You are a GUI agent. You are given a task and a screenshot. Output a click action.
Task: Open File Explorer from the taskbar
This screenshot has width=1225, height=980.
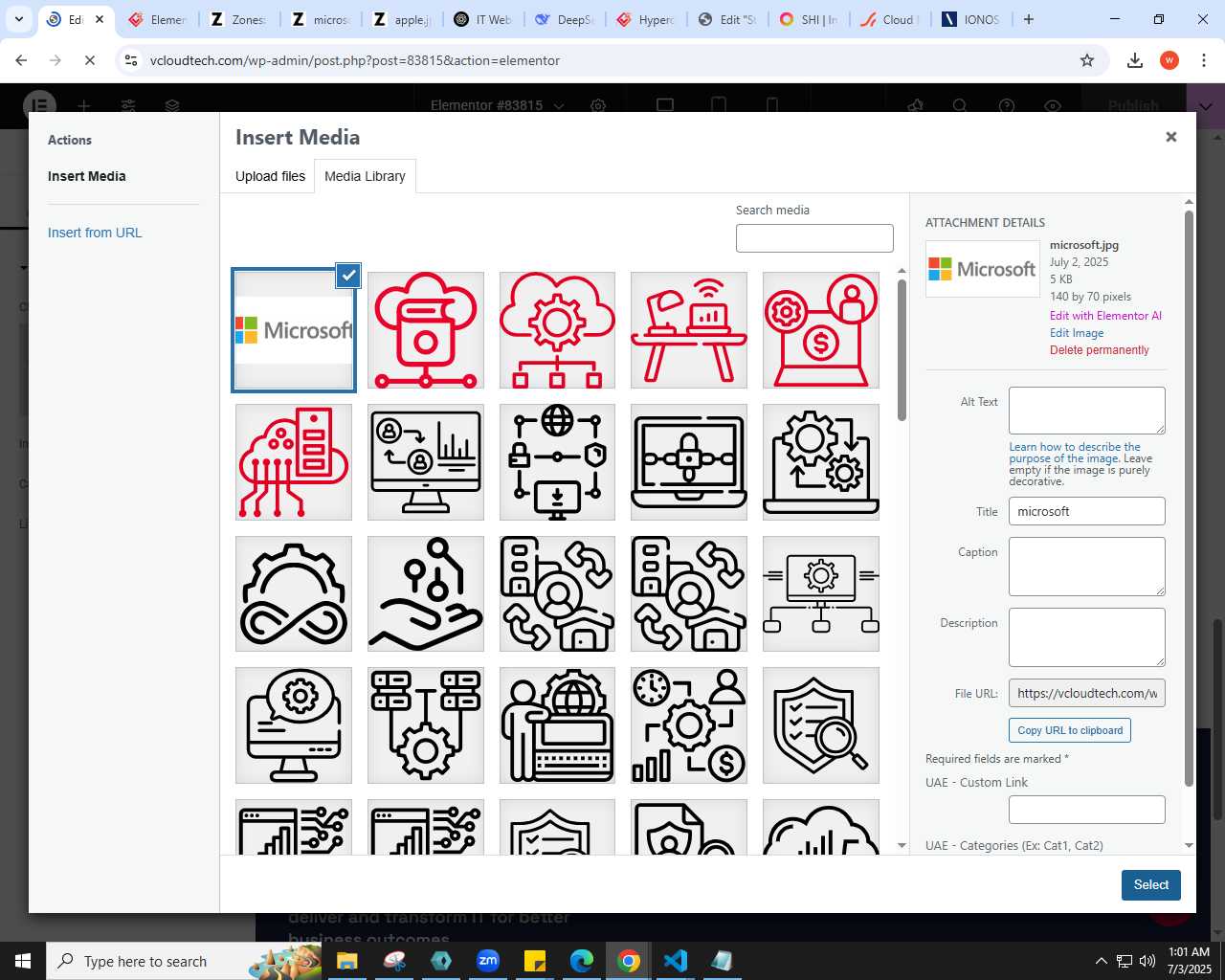pyautogui.click(x=346, y=961)
